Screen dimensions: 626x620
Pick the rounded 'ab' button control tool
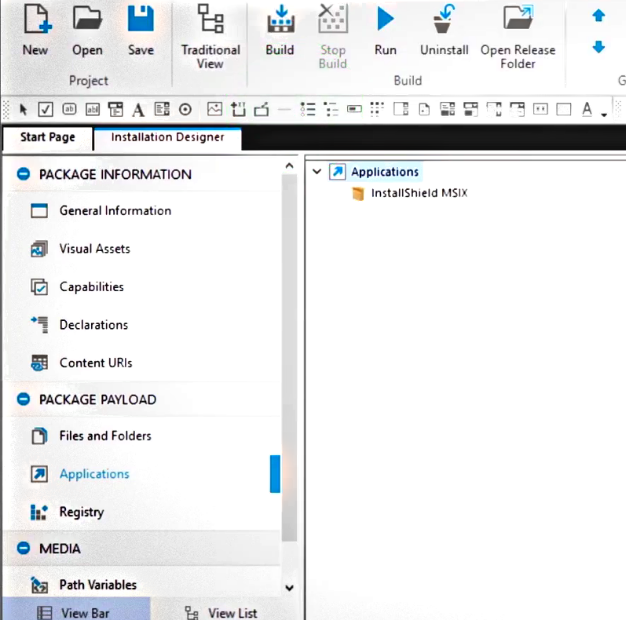[x=69, y=109]
